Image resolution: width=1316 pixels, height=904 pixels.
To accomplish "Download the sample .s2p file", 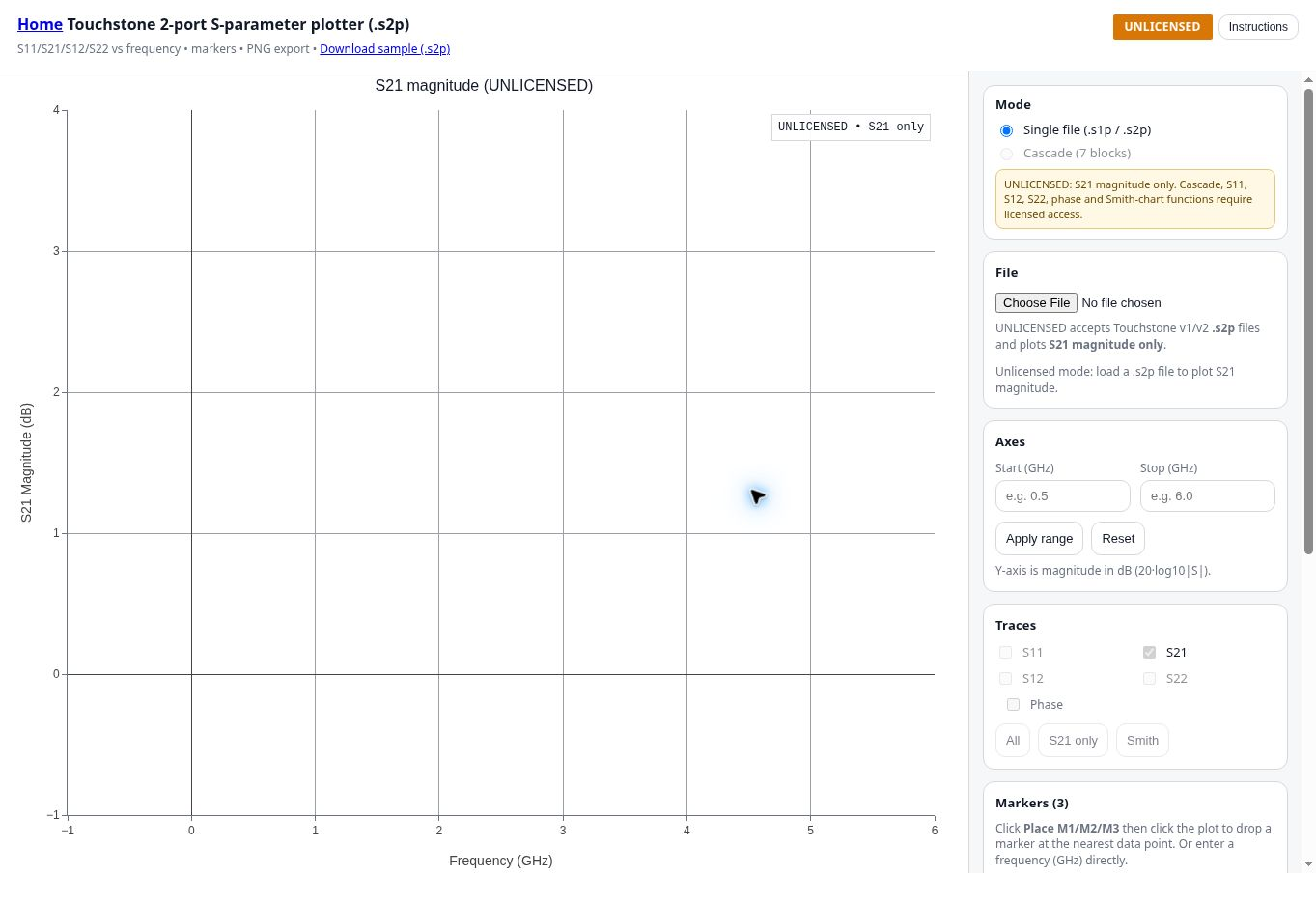I will [384, 48].
